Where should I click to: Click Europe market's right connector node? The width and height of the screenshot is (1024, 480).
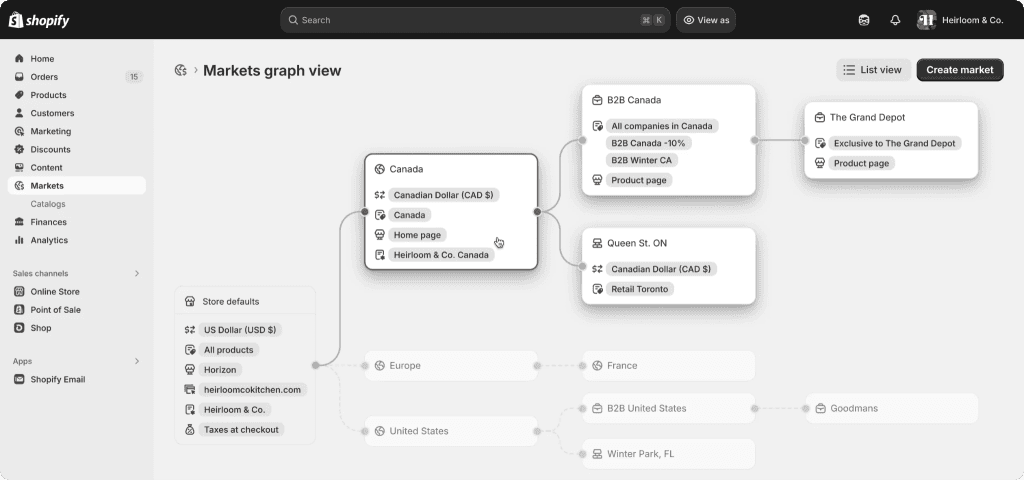(537, 366)
